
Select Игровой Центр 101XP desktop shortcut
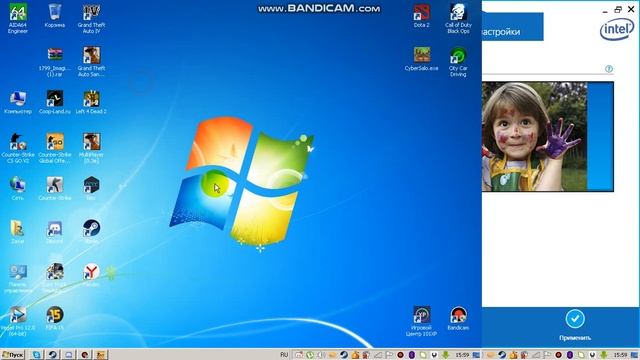[x=422, y=321]
